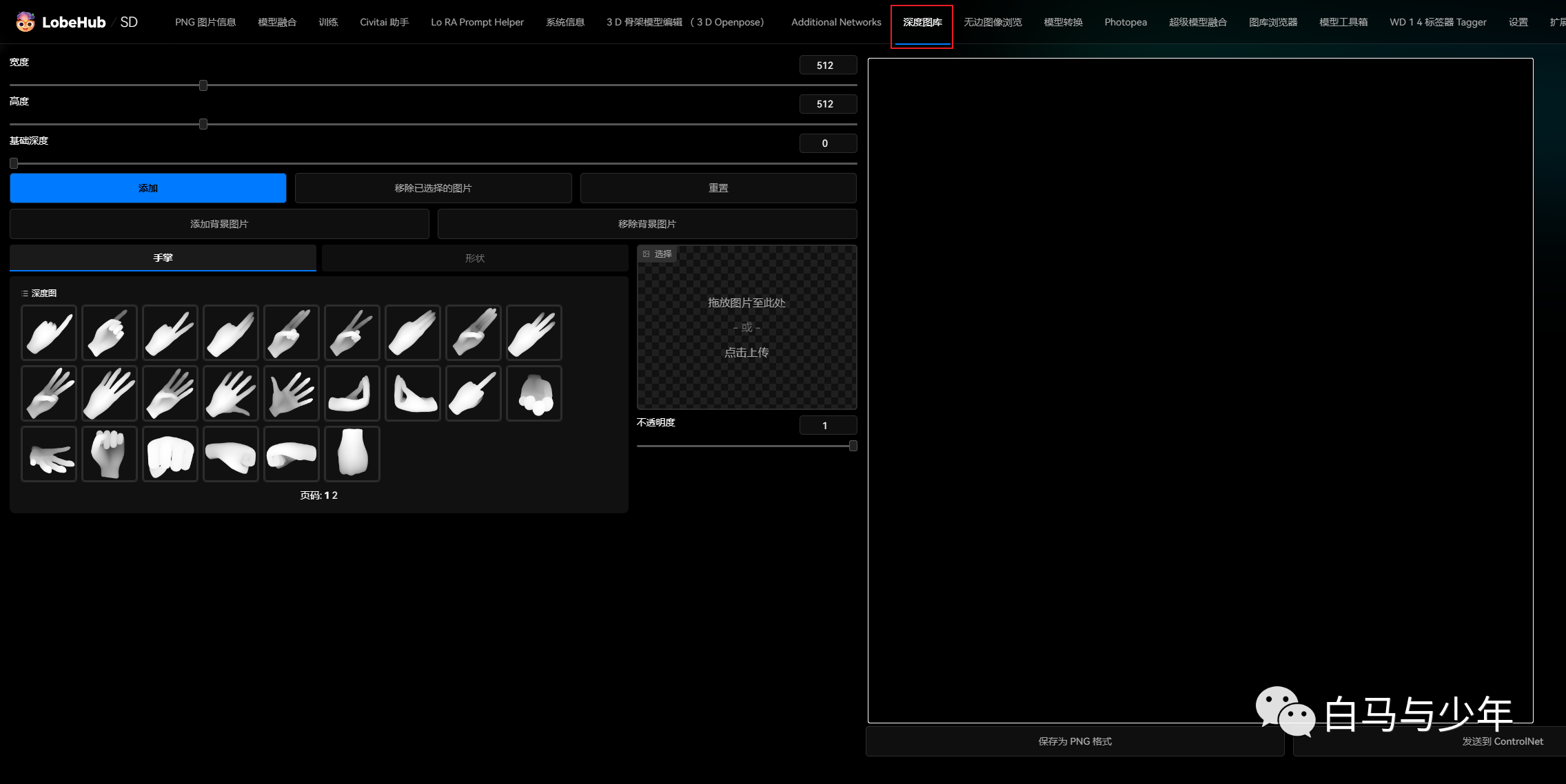This screenshot has height=784, width=1566.
Task: Click the 不透明度 slider handle
Action: point(853,446)
